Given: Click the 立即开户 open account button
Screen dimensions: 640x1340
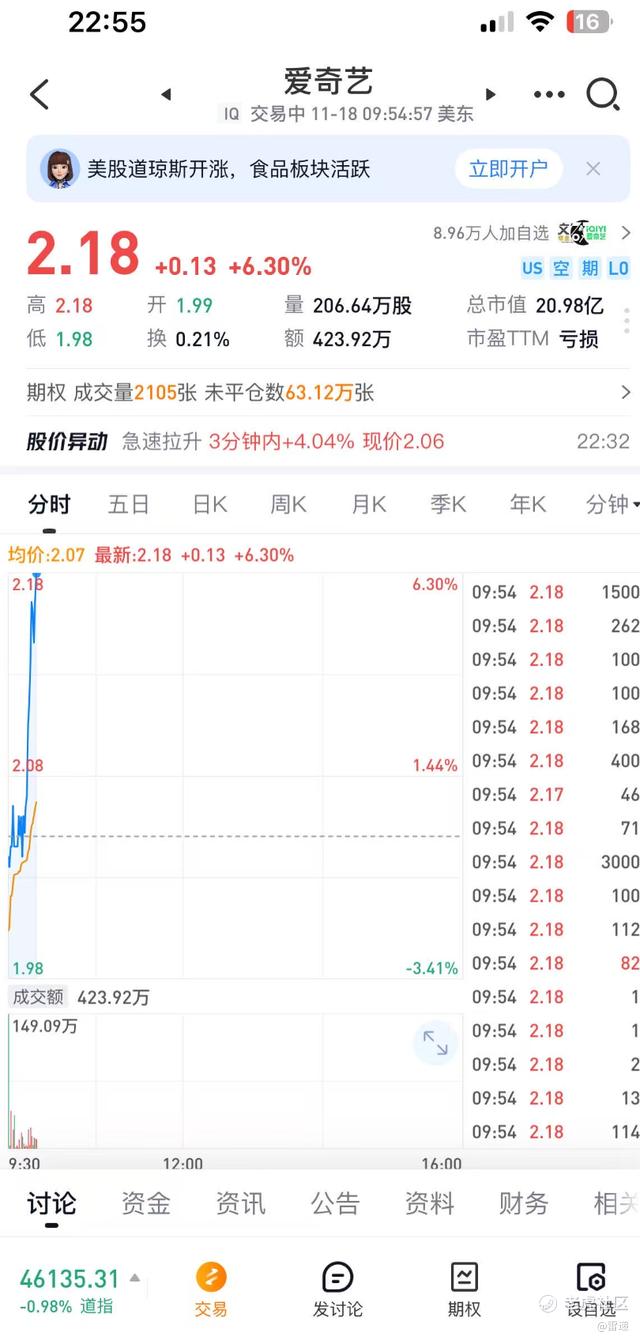Looking at the screenshot, I should (x=508, y=169).
